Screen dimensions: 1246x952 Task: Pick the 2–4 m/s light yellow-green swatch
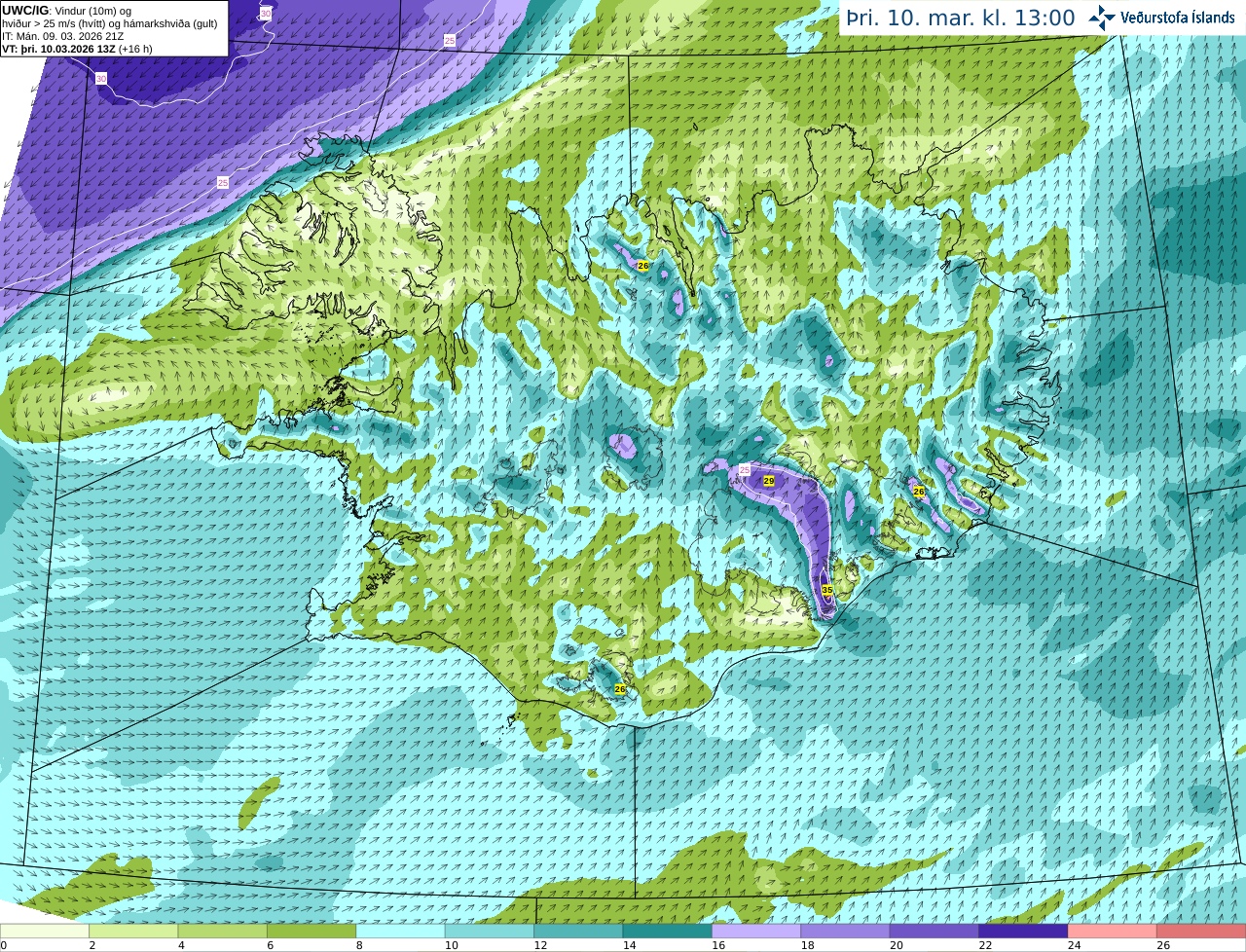(x=133, y=931)
